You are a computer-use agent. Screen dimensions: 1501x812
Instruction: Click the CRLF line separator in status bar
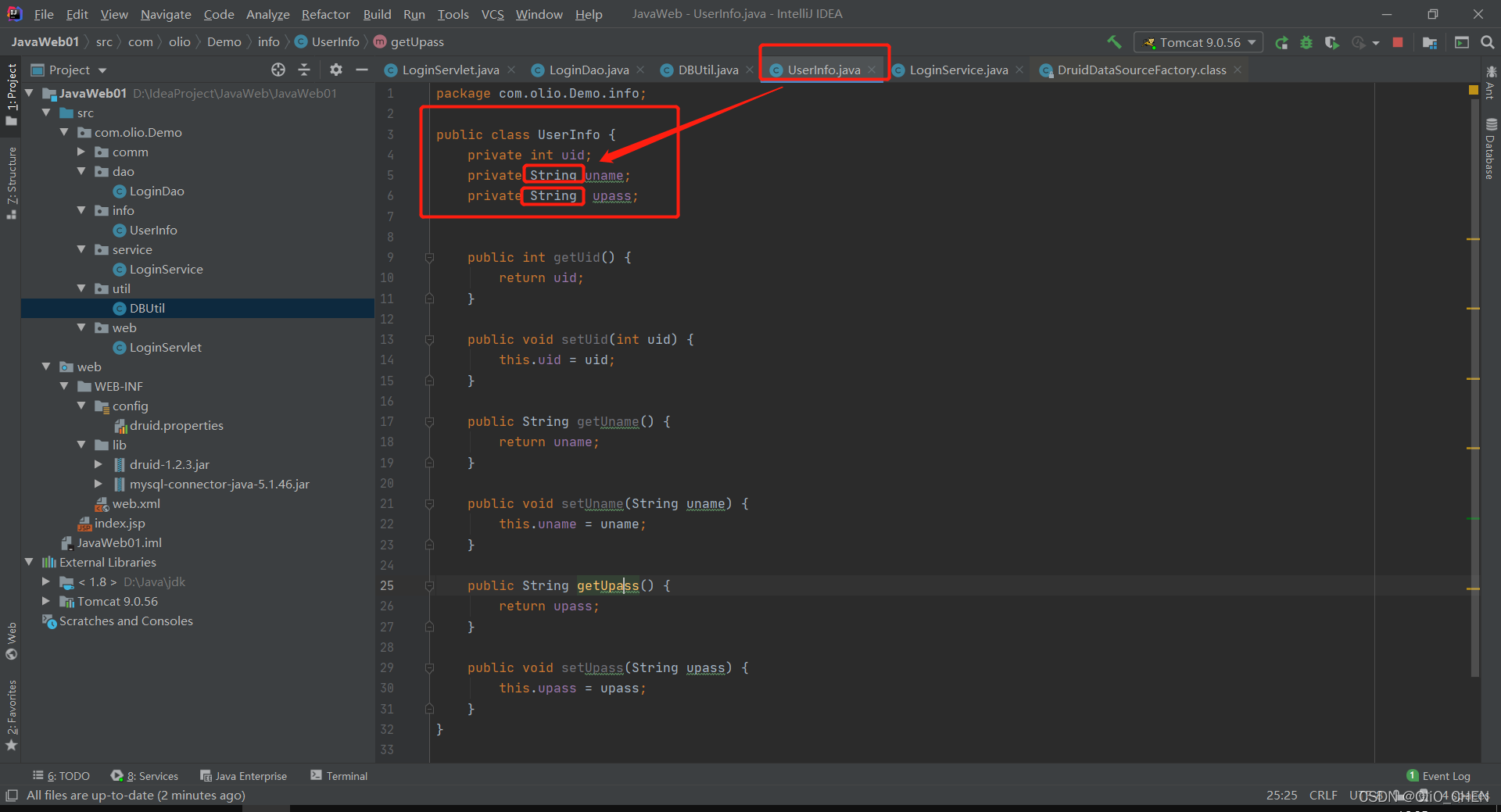(1324, 795)
